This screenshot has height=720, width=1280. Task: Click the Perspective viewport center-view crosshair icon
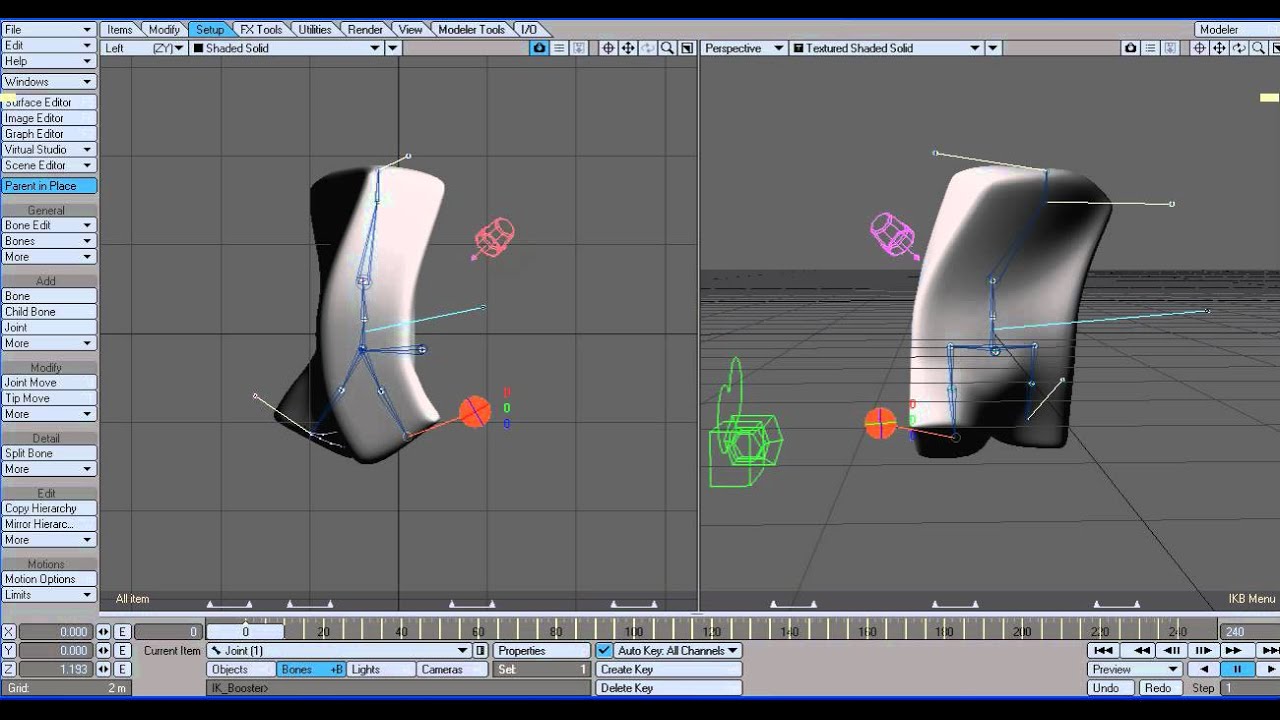tap(1199, 48)
